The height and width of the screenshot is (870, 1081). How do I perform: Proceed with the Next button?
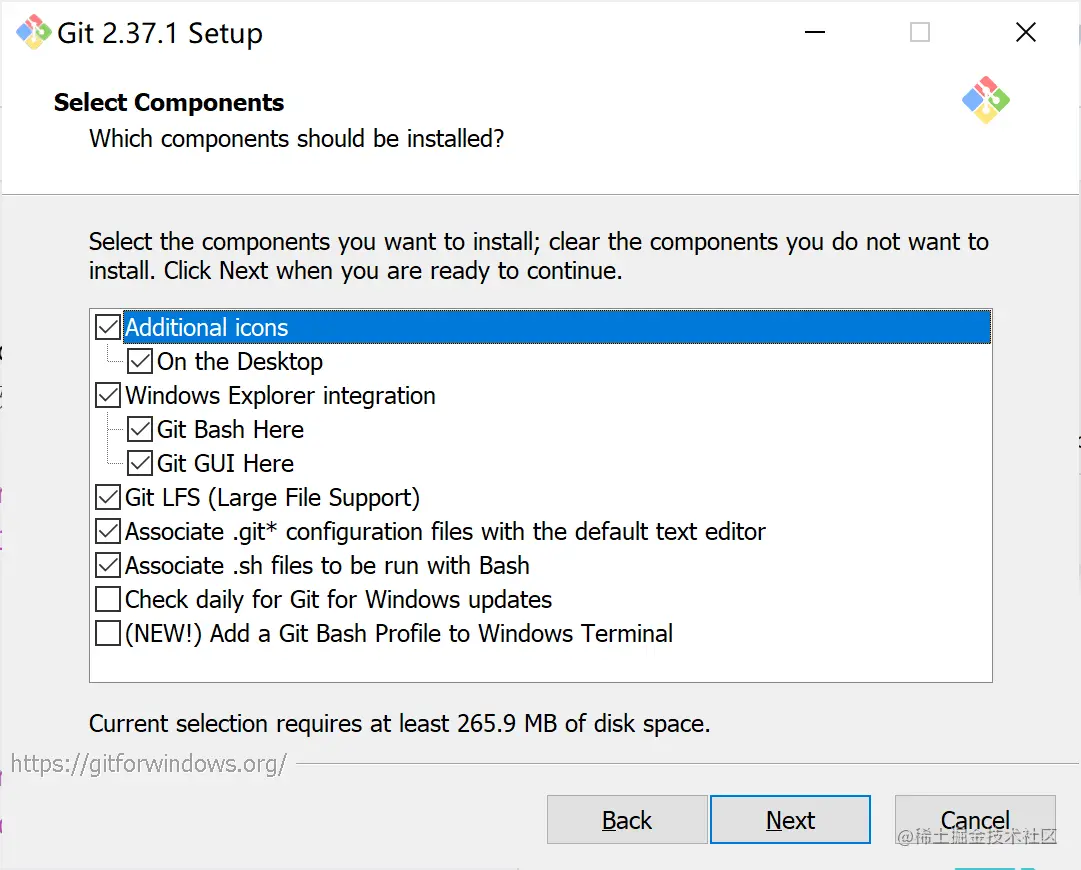(790, 820)
